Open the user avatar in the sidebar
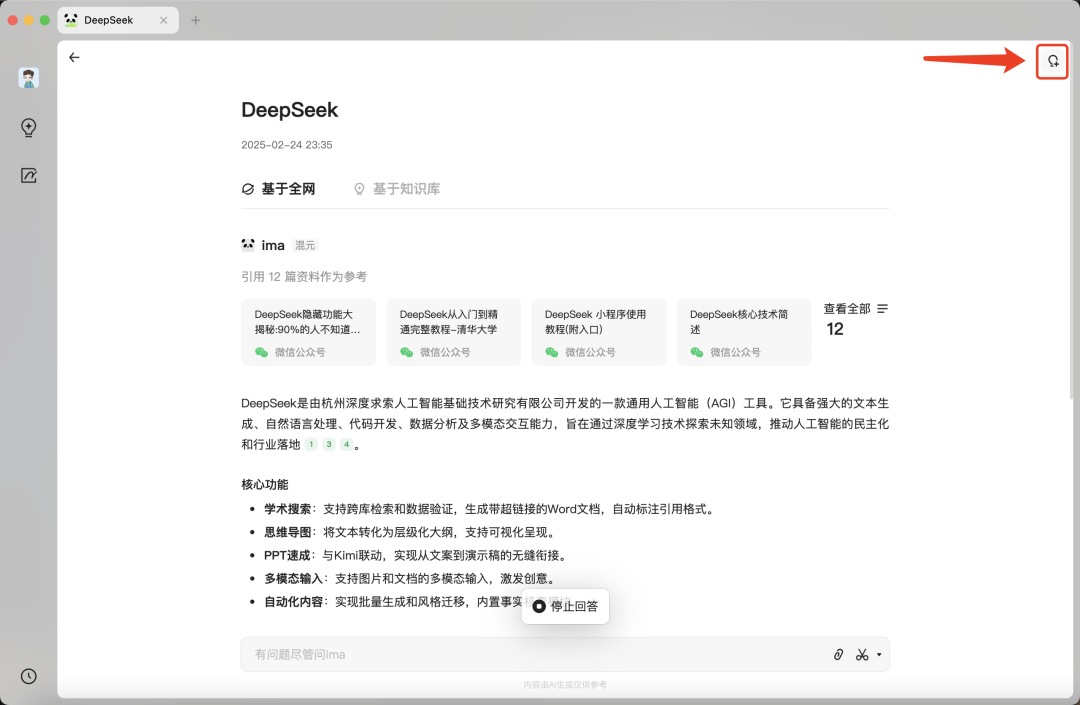1080x705 pixels. pos(28,78)
